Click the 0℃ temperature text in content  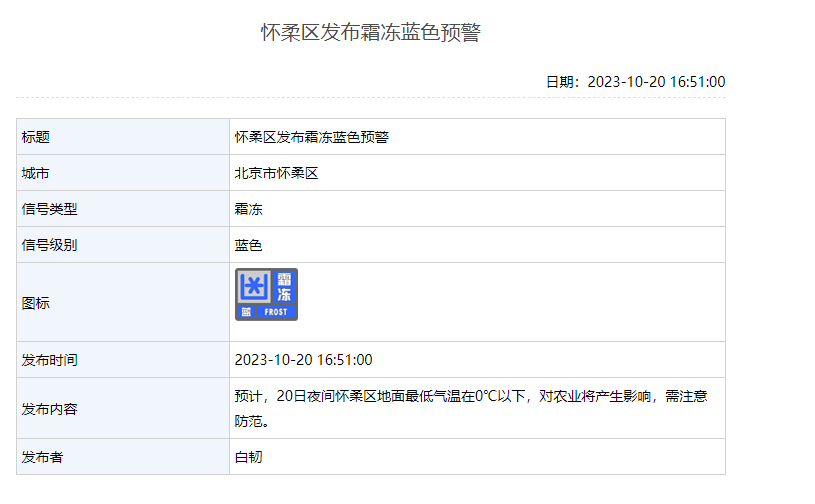point(486,396)
